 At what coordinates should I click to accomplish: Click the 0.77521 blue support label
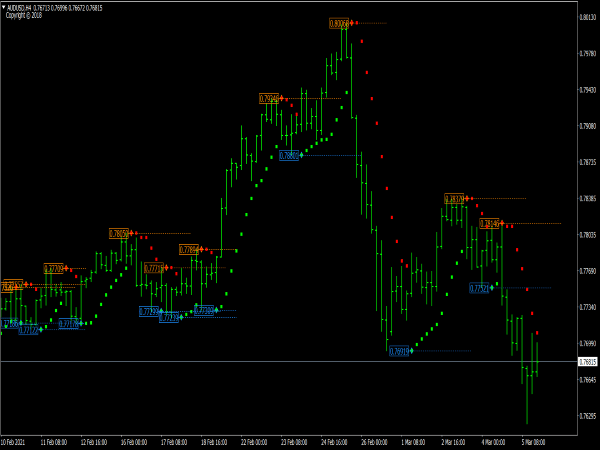[479, 288]
